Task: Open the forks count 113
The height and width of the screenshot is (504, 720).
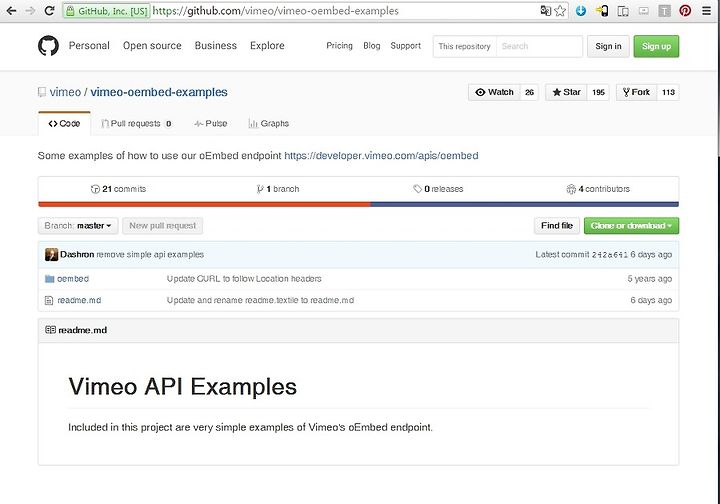Action: 668,92
